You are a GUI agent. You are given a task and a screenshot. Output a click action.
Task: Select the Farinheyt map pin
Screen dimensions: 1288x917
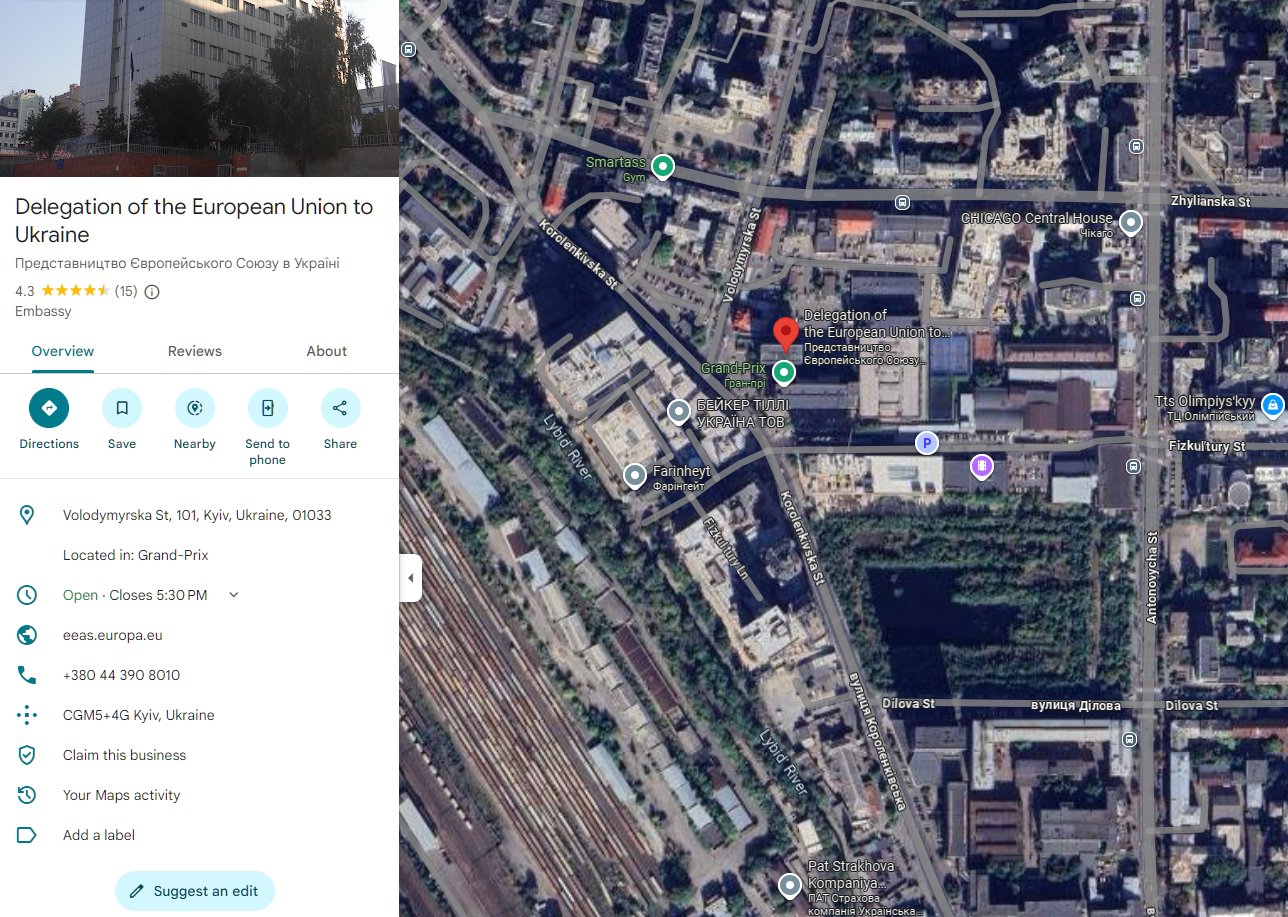point(635,475)
